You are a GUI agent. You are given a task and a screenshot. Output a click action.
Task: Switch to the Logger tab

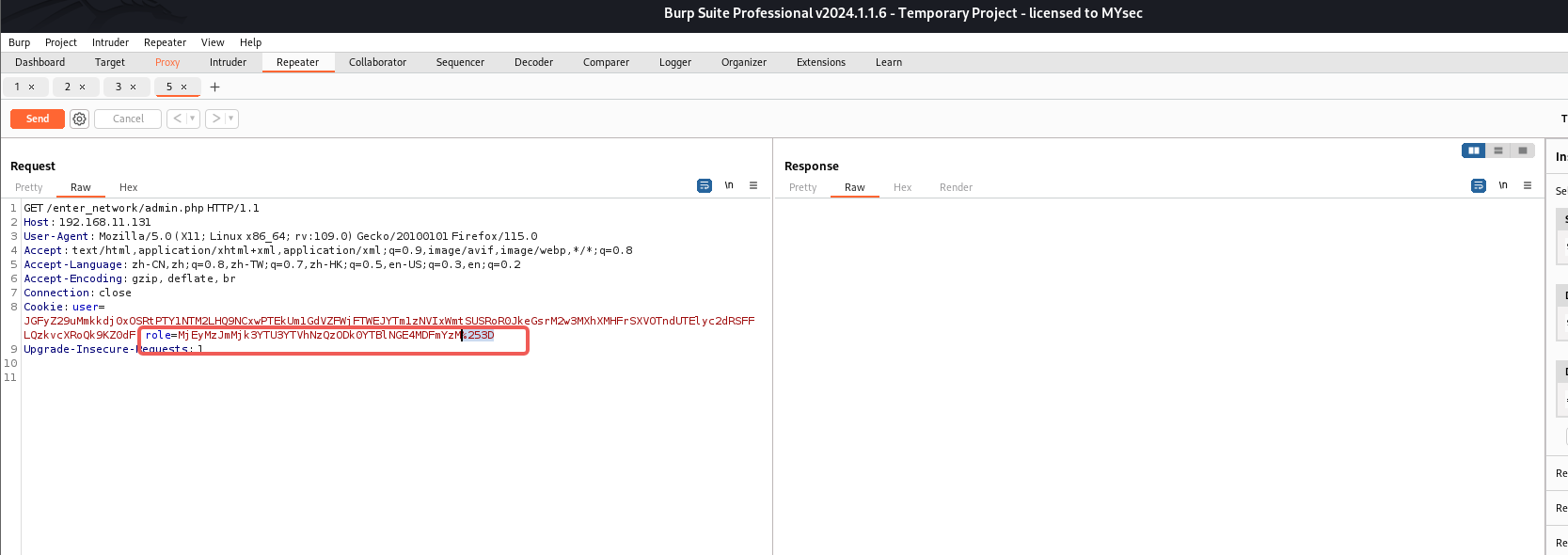pos(675,62)
